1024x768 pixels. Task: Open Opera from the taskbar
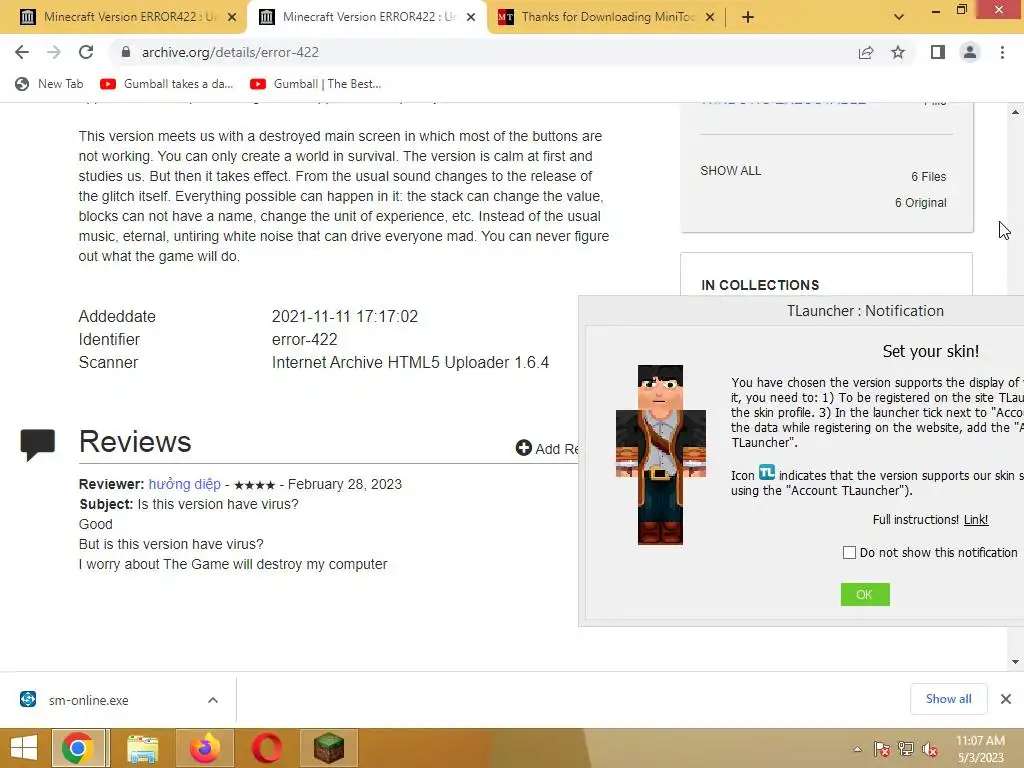pos(266,748)
